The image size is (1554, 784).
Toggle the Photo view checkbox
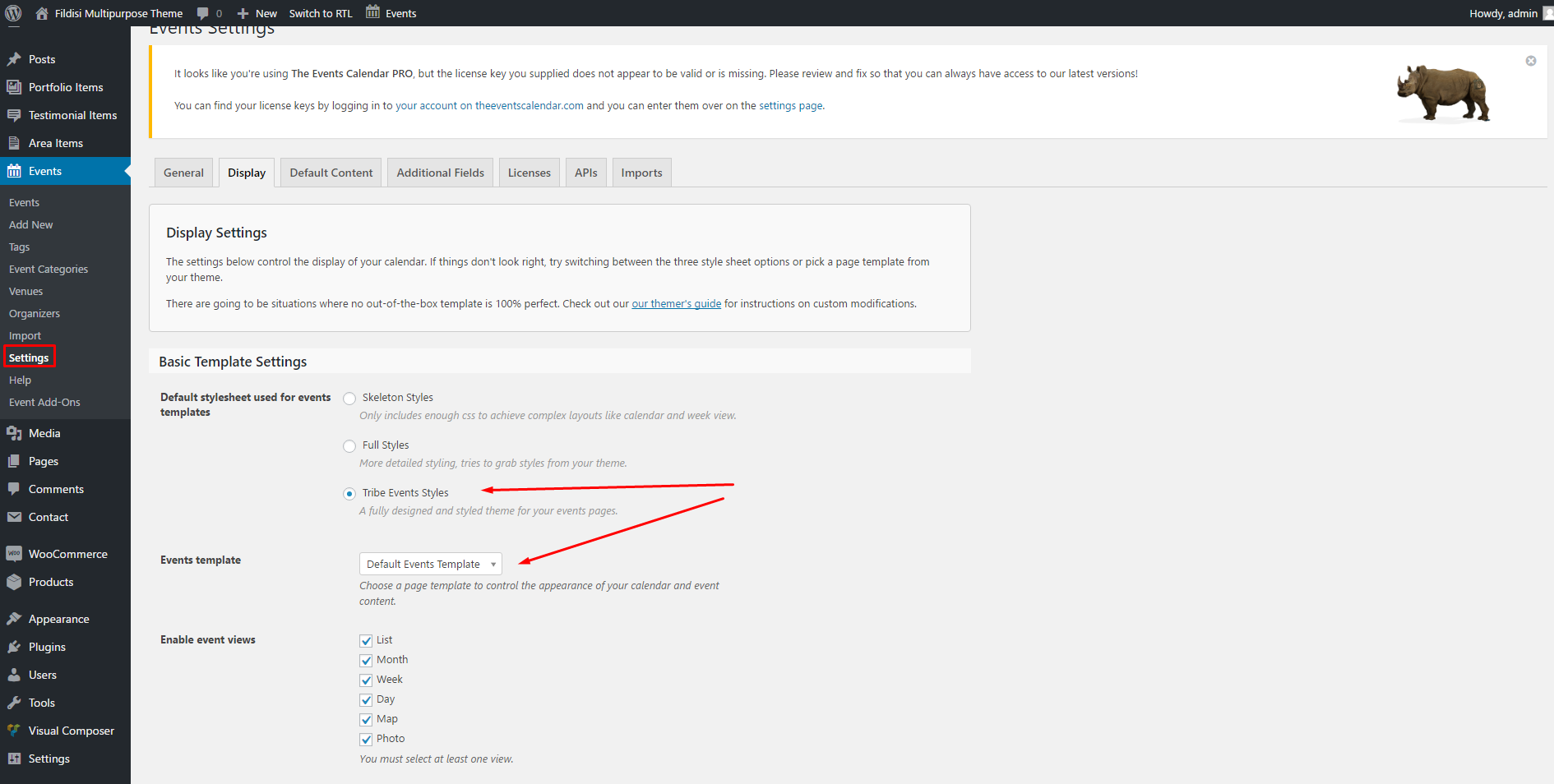(x=366, y=739)
